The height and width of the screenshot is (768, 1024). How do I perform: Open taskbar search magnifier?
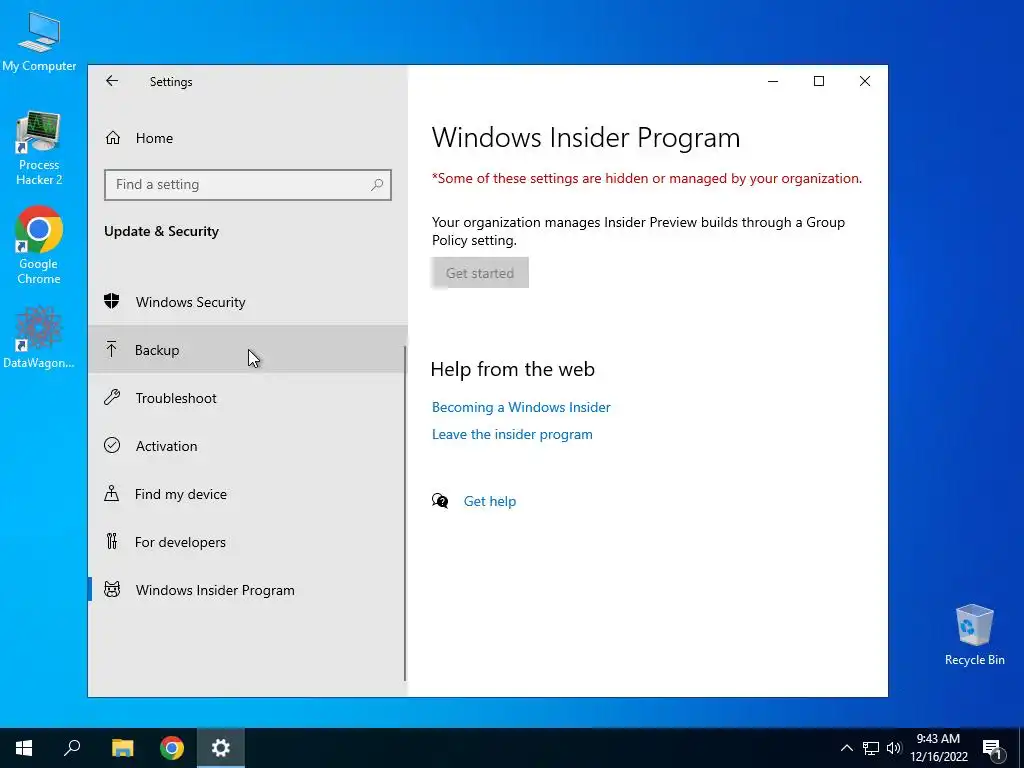72,748
